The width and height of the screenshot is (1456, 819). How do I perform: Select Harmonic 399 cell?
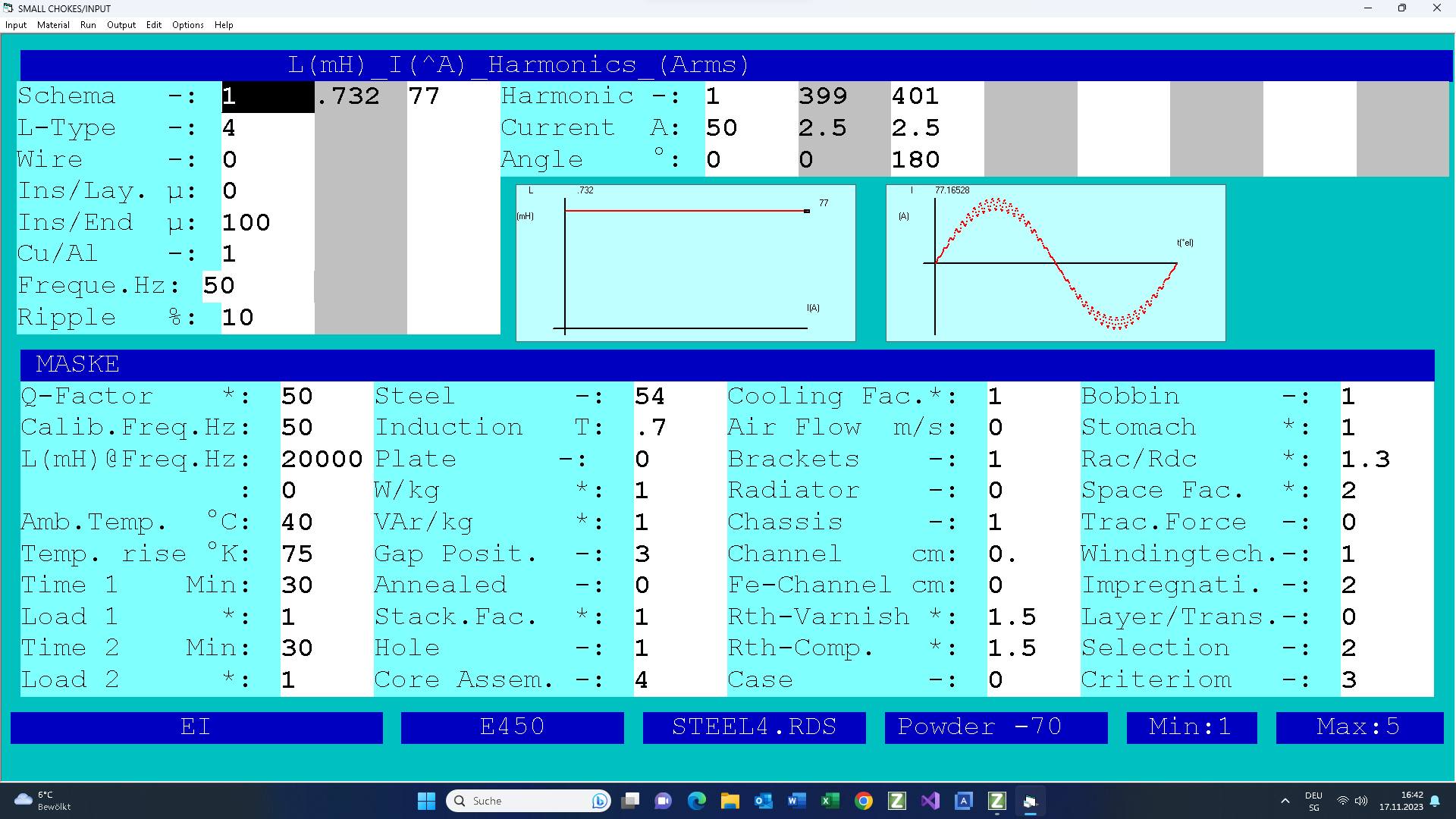point(845,96)
